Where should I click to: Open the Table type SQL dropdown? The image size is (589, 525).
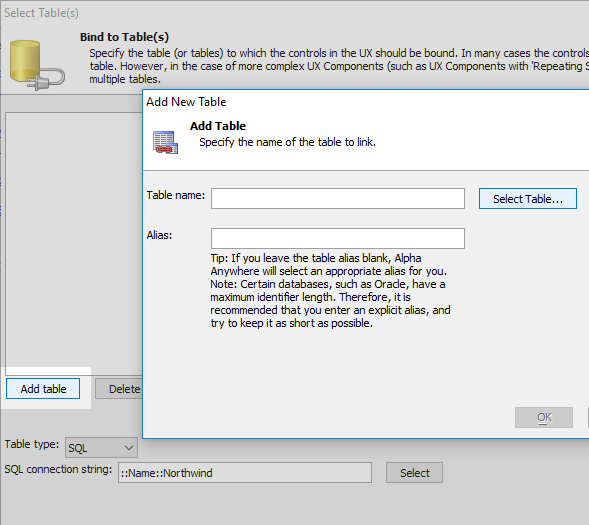coord(101,447)
